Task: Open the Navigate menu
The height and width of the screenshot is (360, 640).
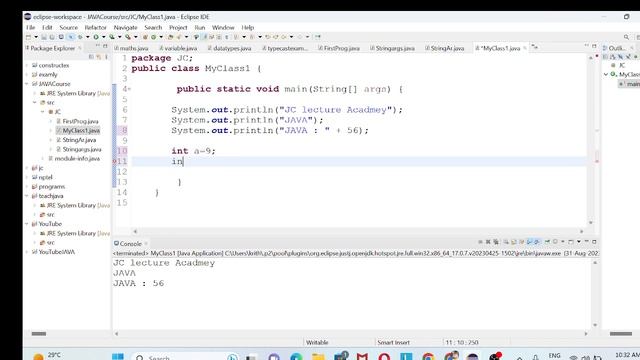Action: pyautogui.click(x=125, y=27)
